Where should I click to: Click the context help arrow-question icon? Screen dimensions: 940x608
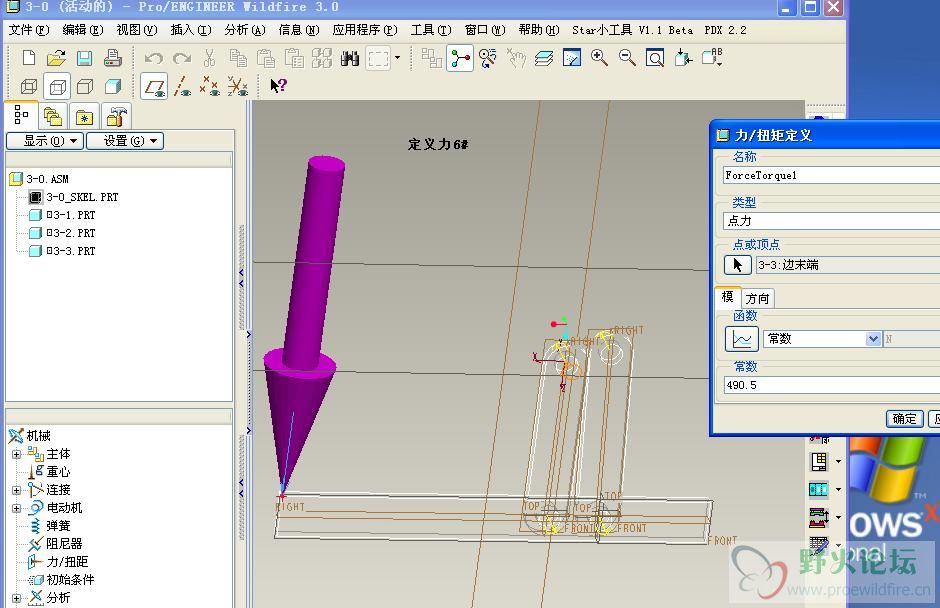tap(279, 86)
